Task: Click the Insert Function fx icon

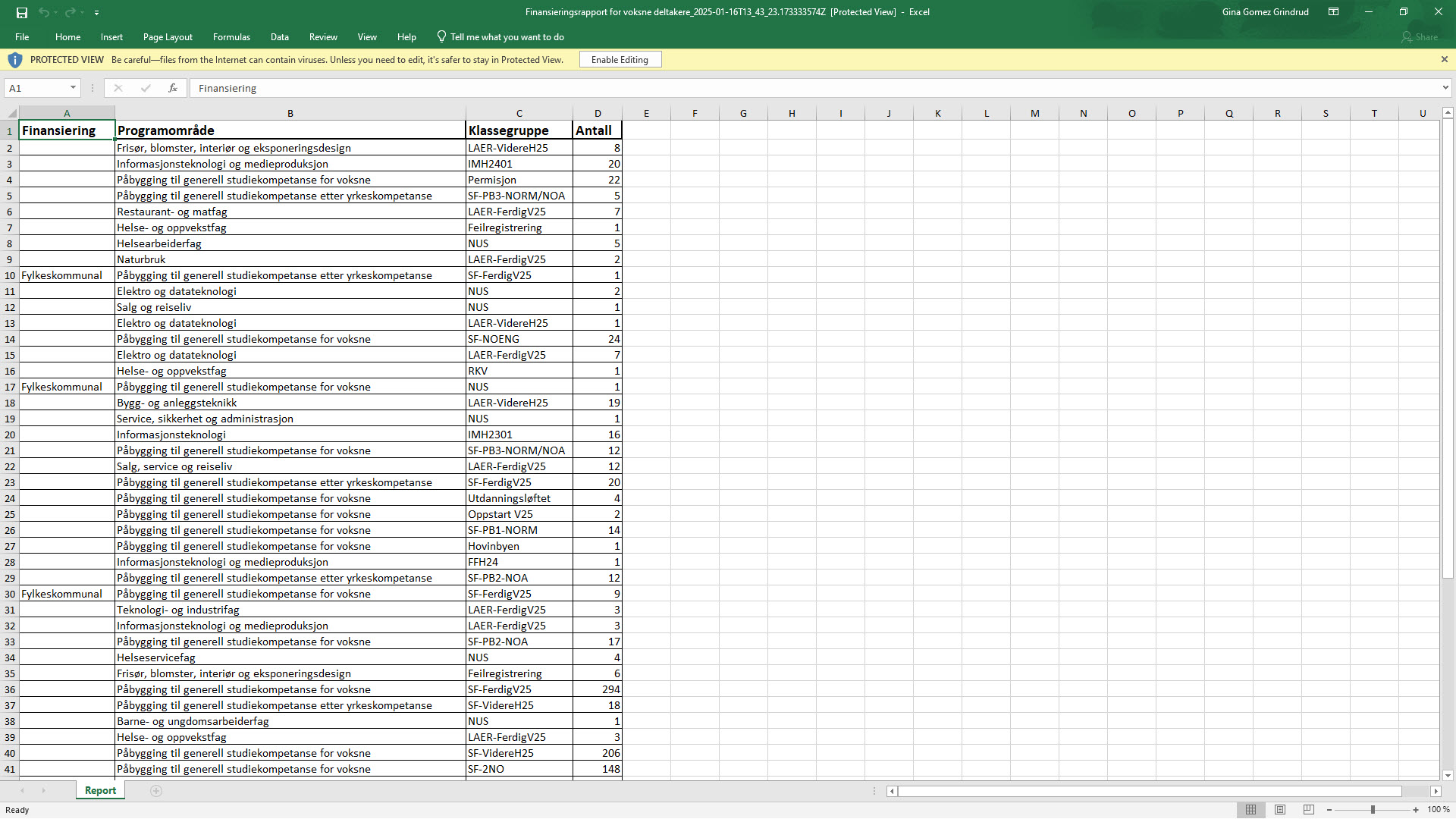Action: (173, 88)
